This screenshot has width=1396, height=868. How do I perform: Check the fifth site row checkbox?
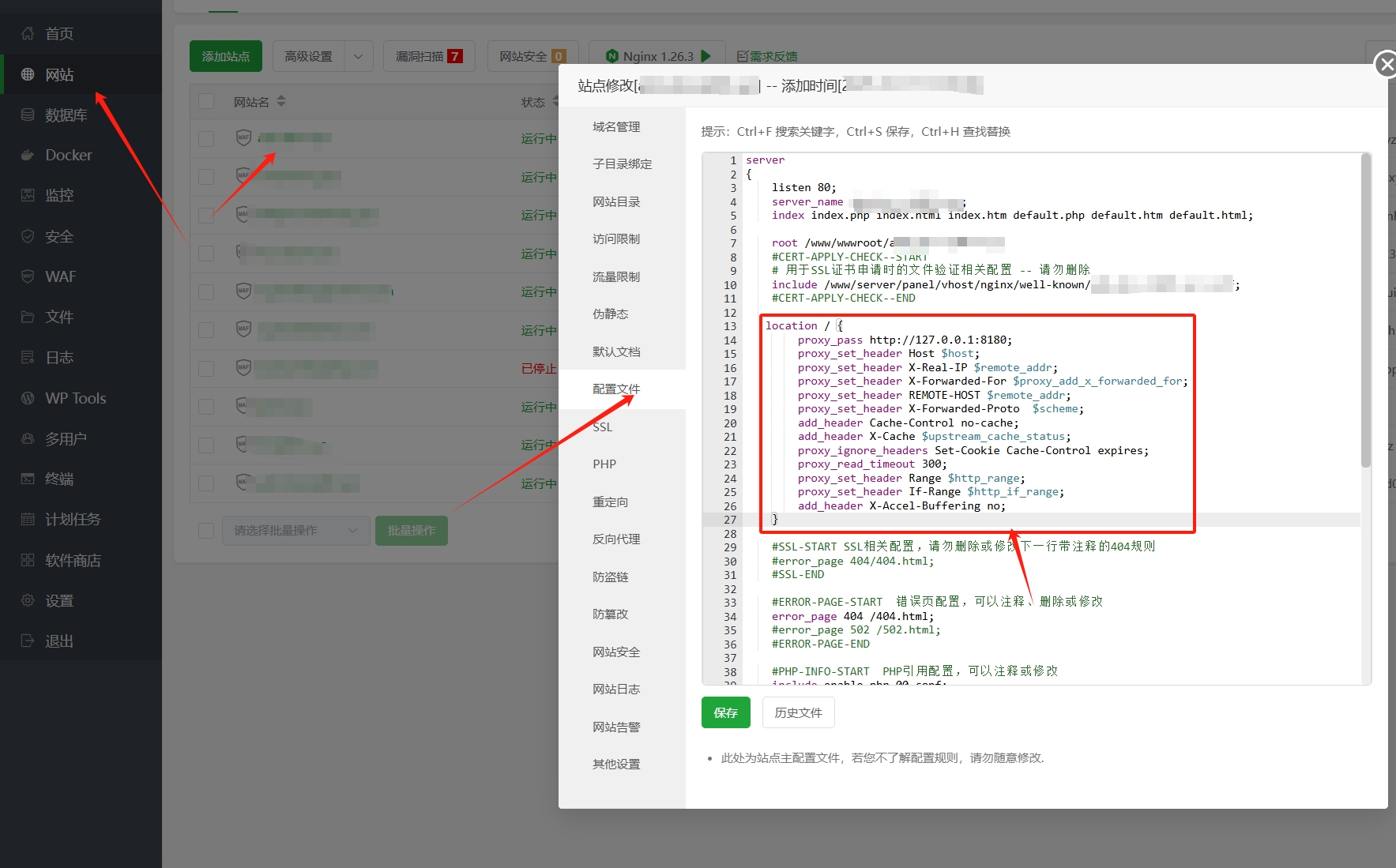click(x=206, y=291)
